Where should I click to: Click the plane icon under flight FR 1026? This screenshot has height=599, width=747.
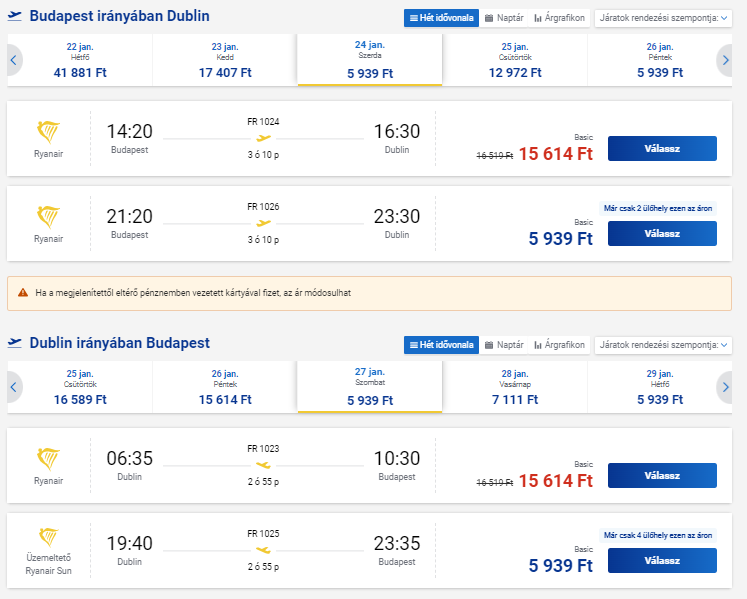pos(263,223)
